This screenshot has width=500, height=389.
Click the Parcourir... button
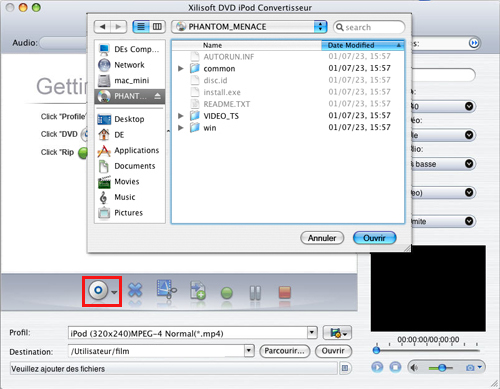285,351
